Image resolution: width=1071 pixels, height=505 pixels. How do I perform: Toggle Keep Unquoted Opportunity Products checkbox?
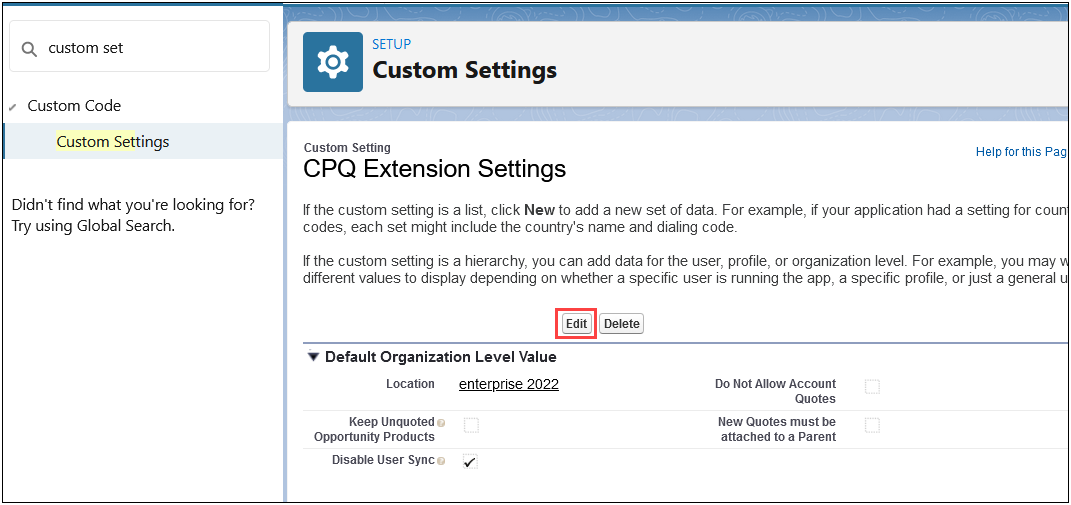(x=471, y=425)
